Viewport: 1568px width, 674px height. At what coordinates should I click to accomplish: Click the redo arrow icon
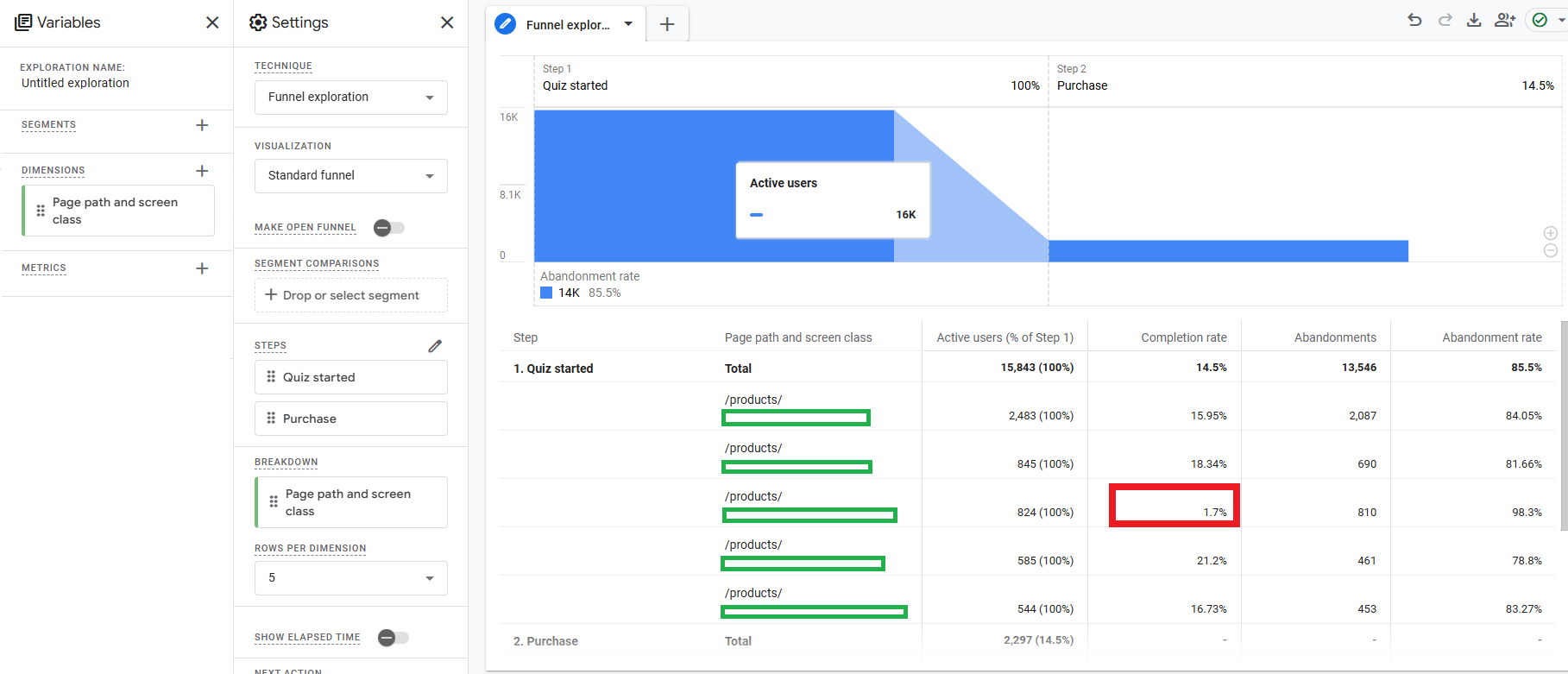(x=1445, y=20)
